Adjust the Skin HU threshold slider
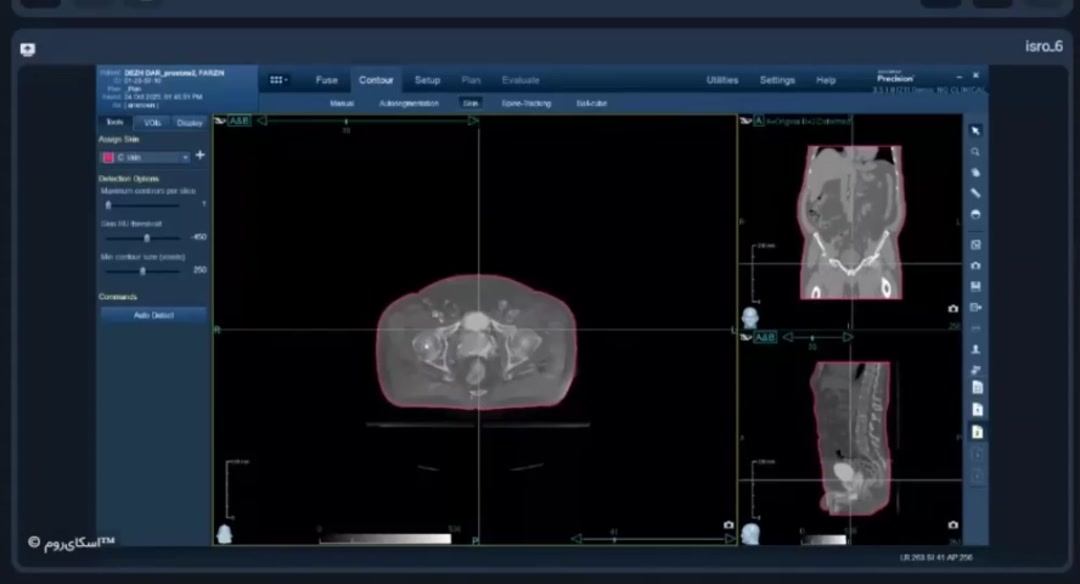This screenshot has height=584, width=1080. pyautogui.click(x=147, y=238)
